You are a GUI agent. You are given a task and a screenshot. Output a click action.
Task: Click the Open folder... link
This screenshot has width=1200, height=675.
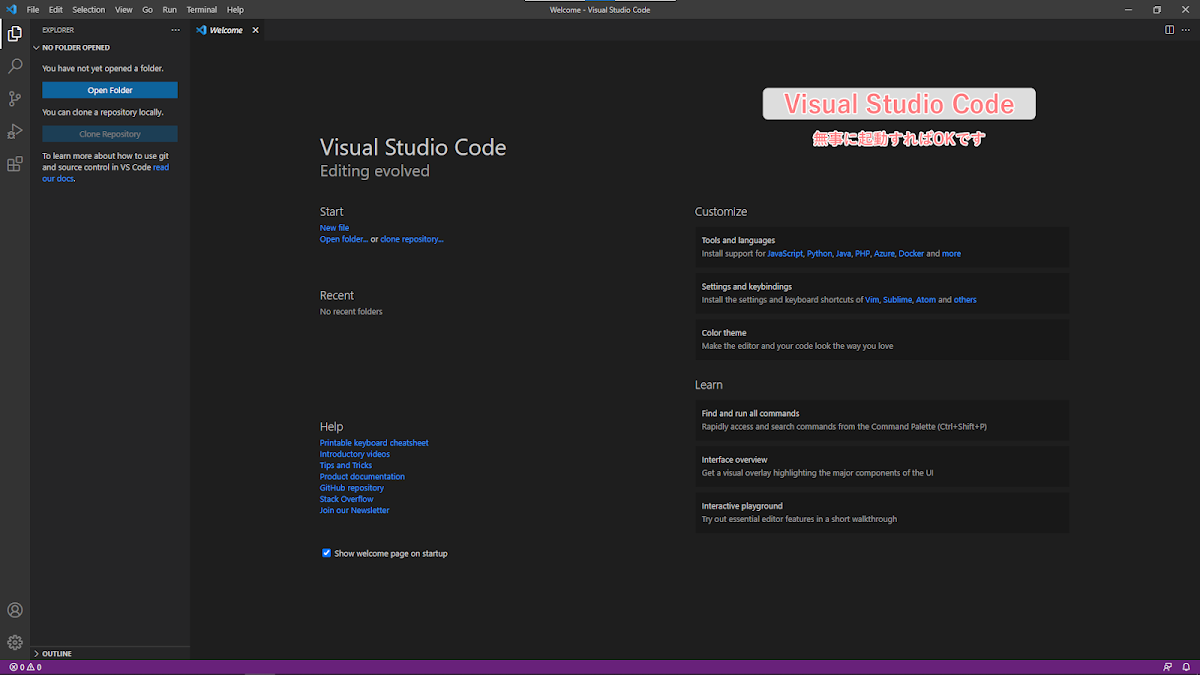tap(344, 239)
